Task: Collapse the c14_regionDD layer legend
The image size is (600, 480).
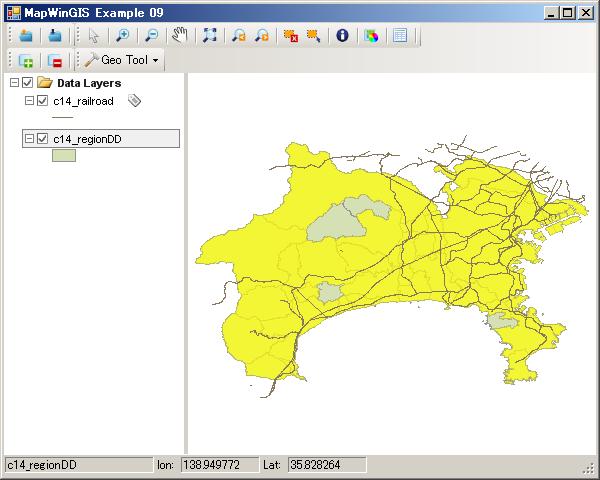Action: tap(28, 139)
